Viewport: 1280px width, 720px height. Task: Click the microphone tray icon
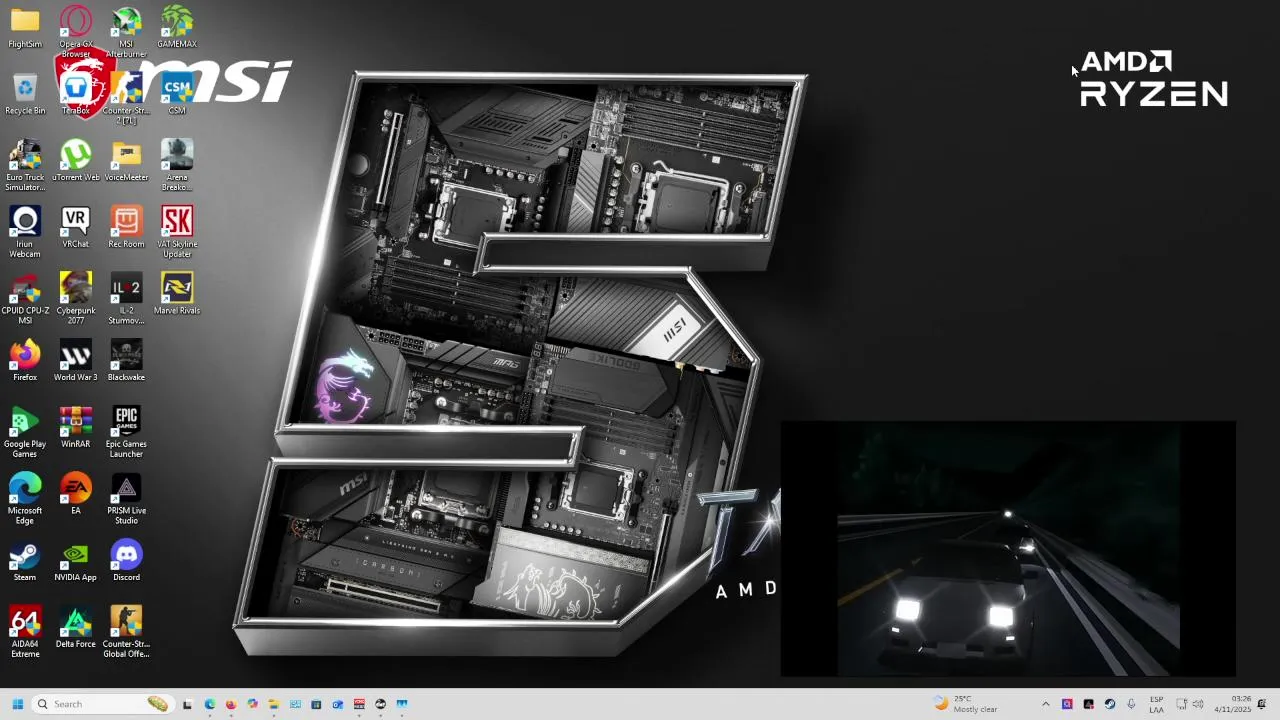(x=1131, y=704)
